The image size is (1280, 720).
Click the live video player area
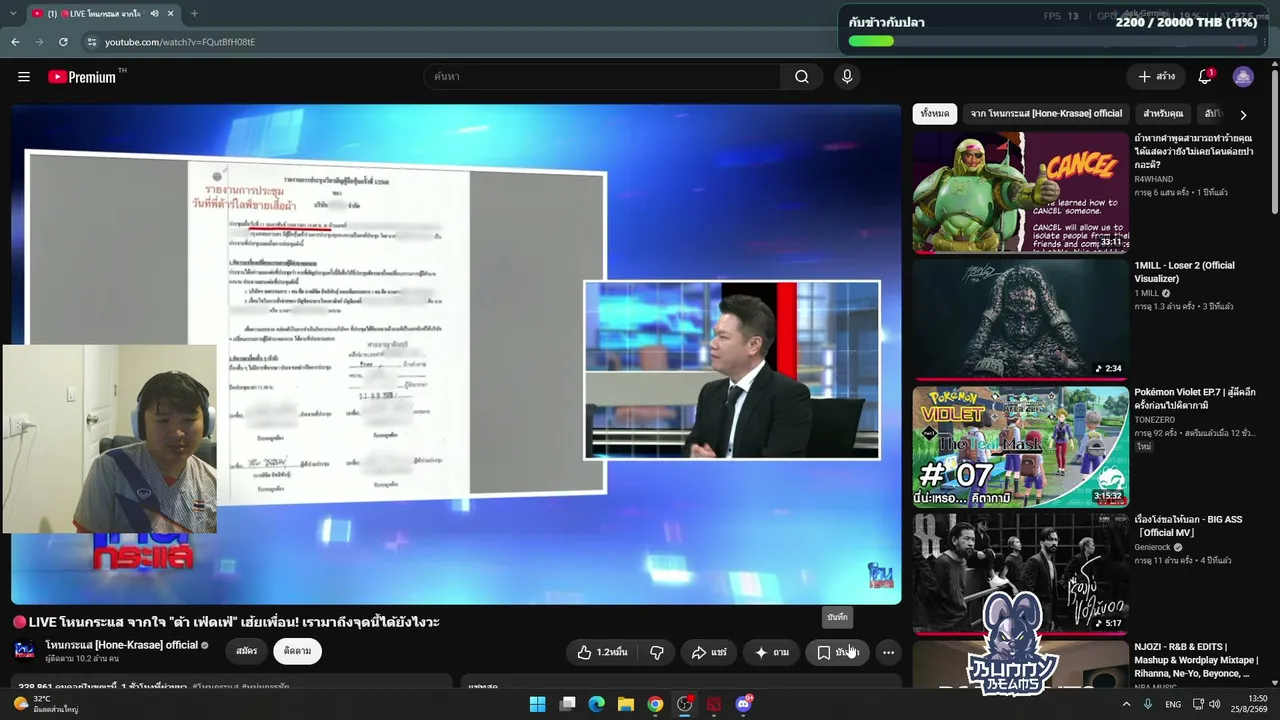[x=456, y=354]
